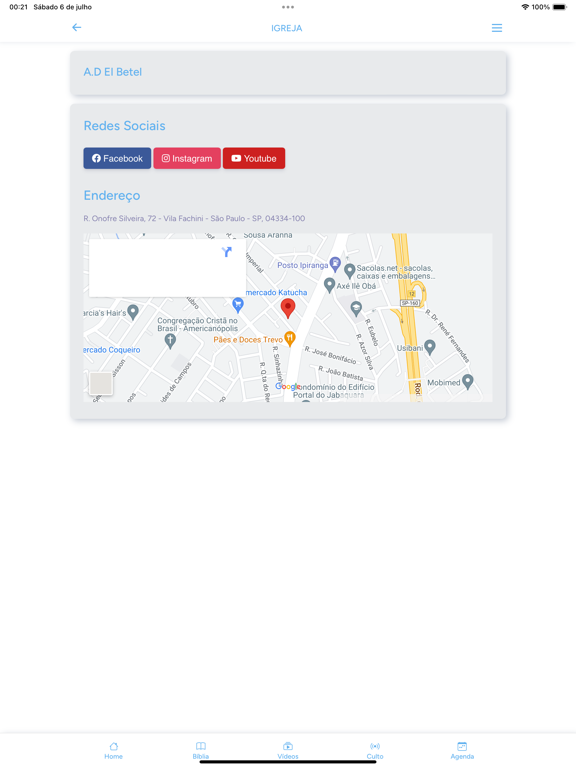Tap the Pães e Doces Trevo marker
576x768 pixels.
[x=290, y=338]
